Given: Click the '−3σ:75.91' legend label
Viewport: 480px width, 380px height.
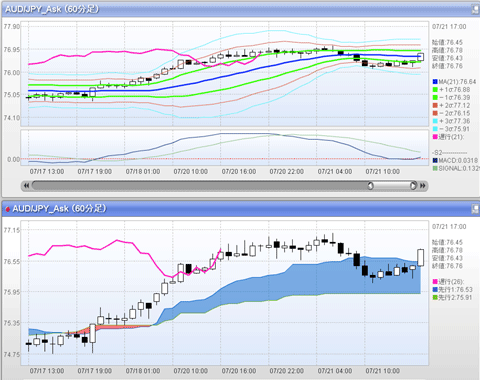Looking at the screenshot, I should 455,129.
